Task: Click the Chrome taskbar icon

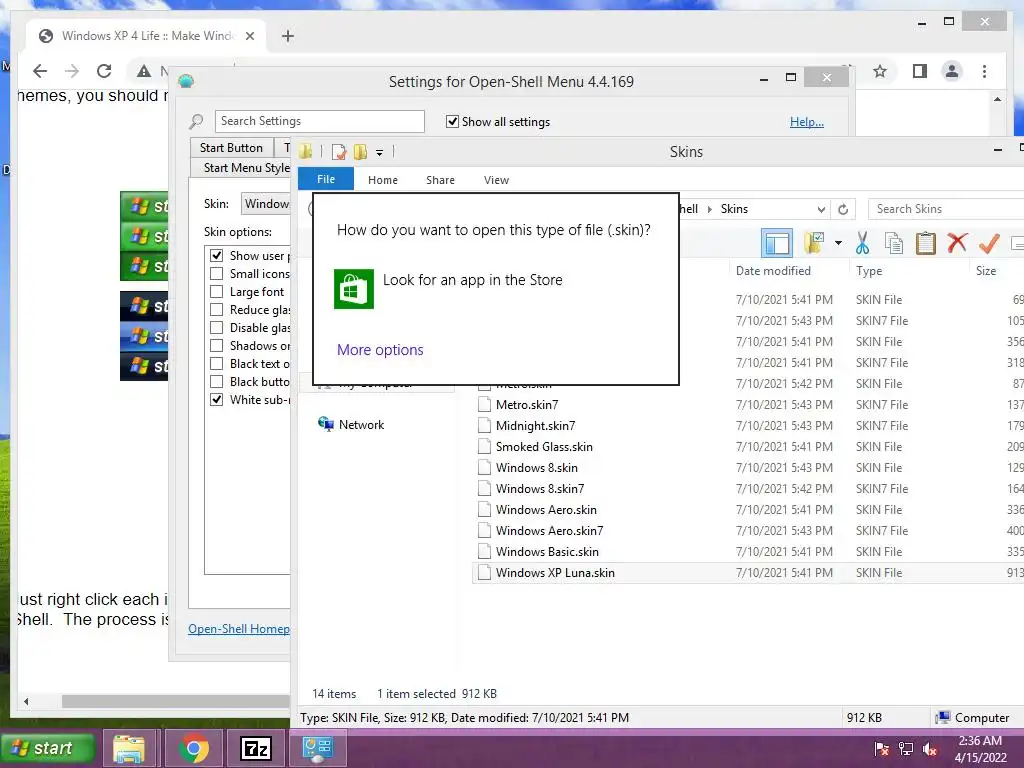Action: [193, 748]
